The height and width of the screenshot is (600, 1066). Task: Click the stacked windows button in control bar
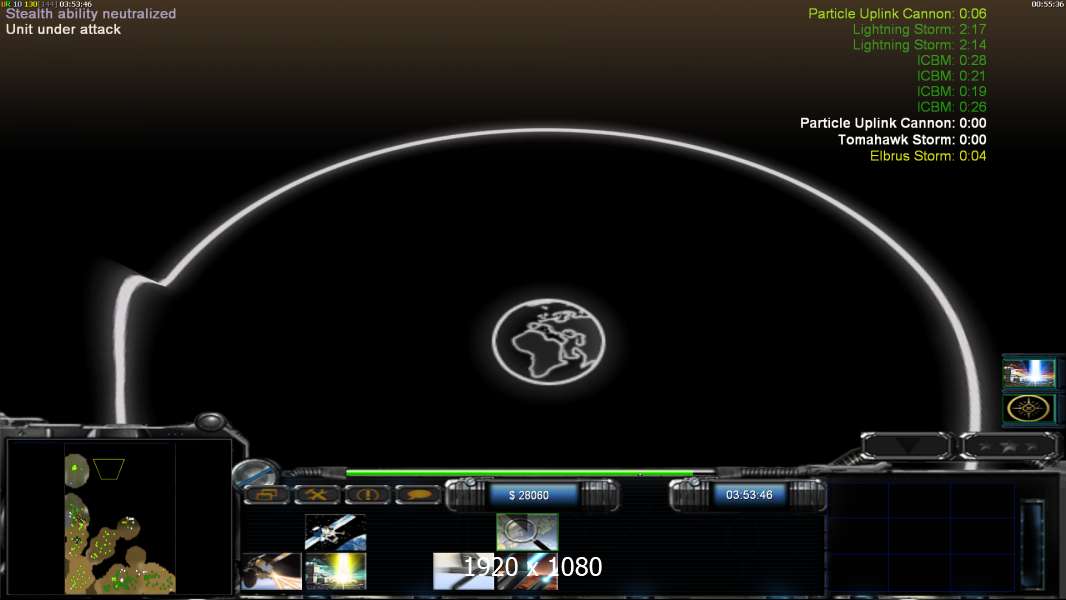pos(266,495)
